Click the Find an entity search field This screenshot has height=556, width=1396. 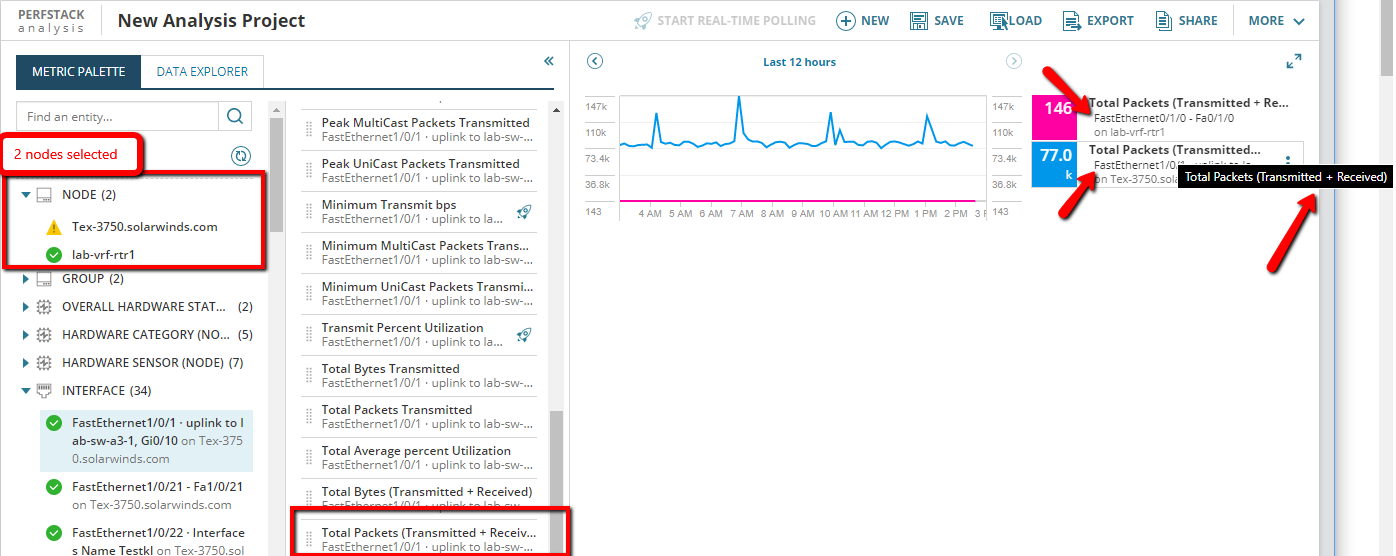(117, 116)
